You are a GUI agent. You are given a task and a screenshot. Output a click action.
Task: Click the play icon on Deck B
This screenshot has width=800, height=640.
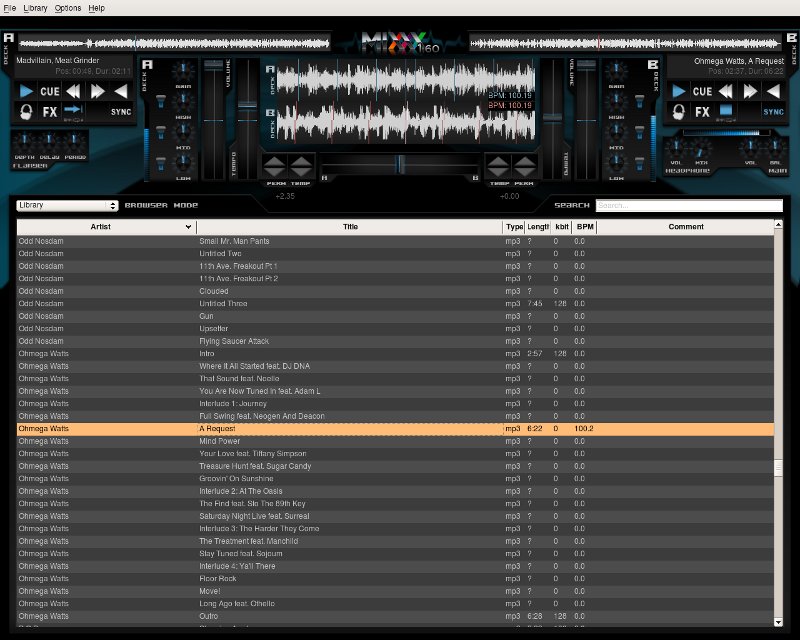pos(679,92)
